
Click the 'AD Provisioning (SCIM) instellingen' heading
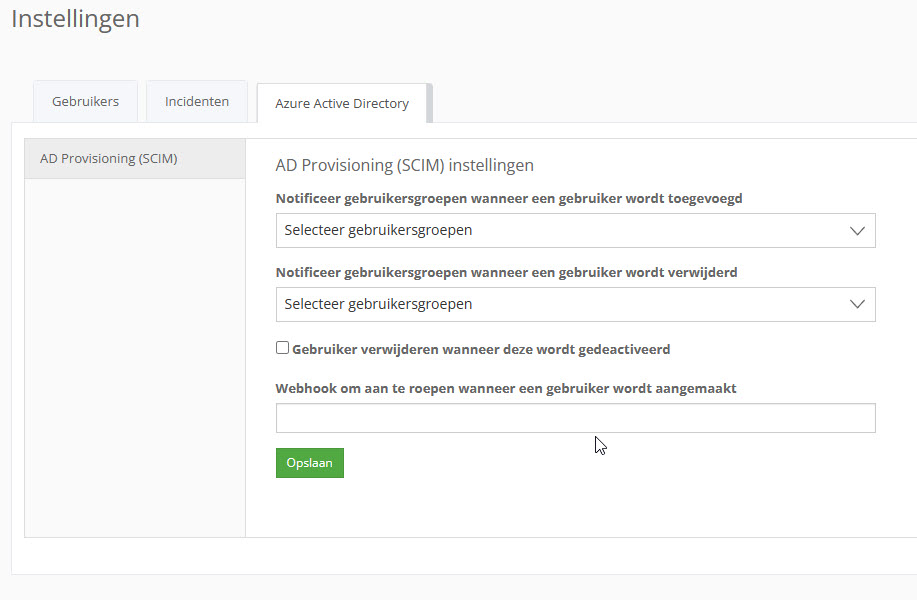click(405, 165)
